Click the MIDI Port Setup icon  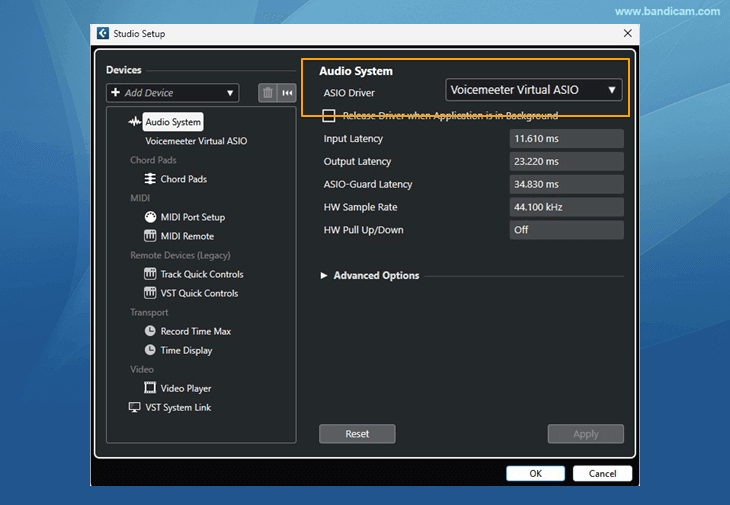[x=150, y=217]
